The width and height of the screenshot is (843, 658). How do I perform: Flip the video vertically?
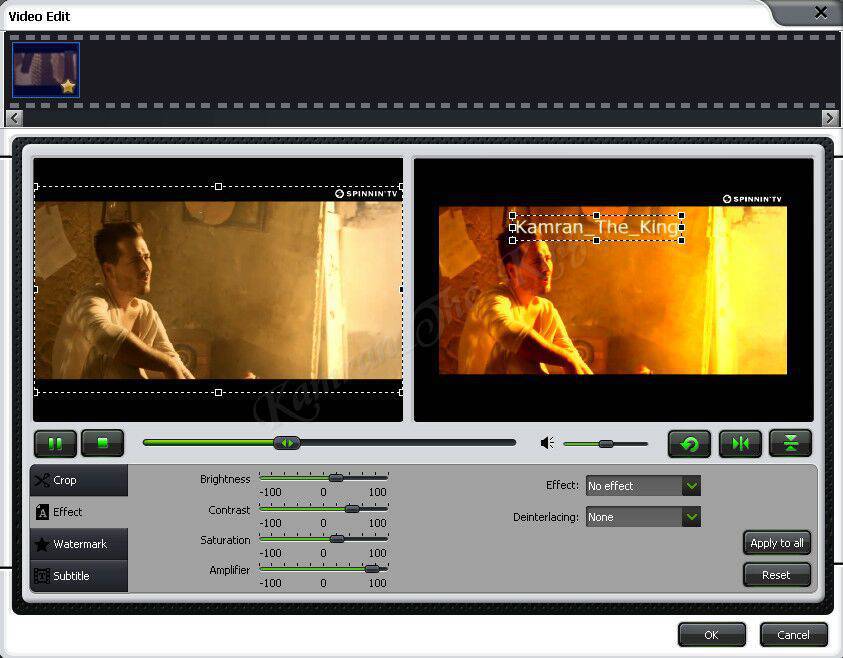(x=790, y=444)
